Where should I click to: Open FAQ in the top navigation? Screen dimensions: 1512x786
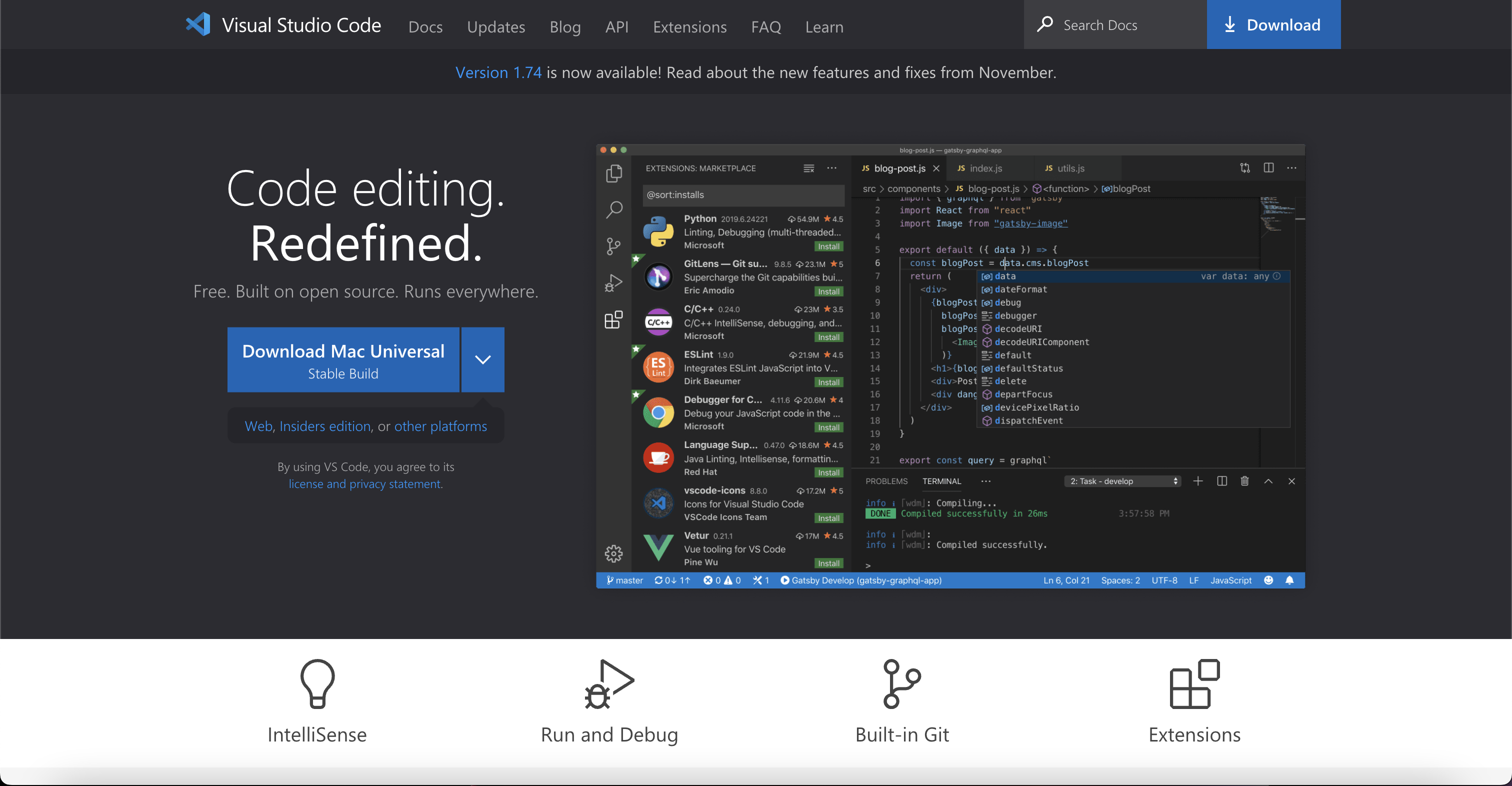pyautogui.click(x=765, y=26)
